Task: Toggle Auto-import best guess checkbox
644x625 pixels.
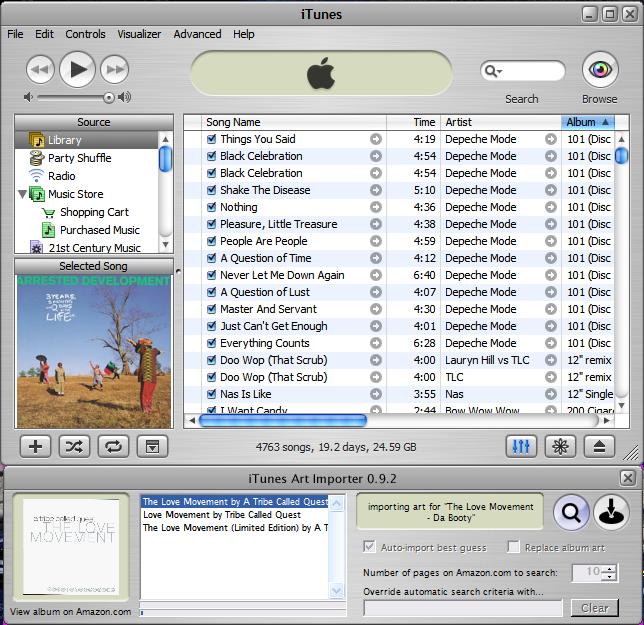Action: click(370, 547)
